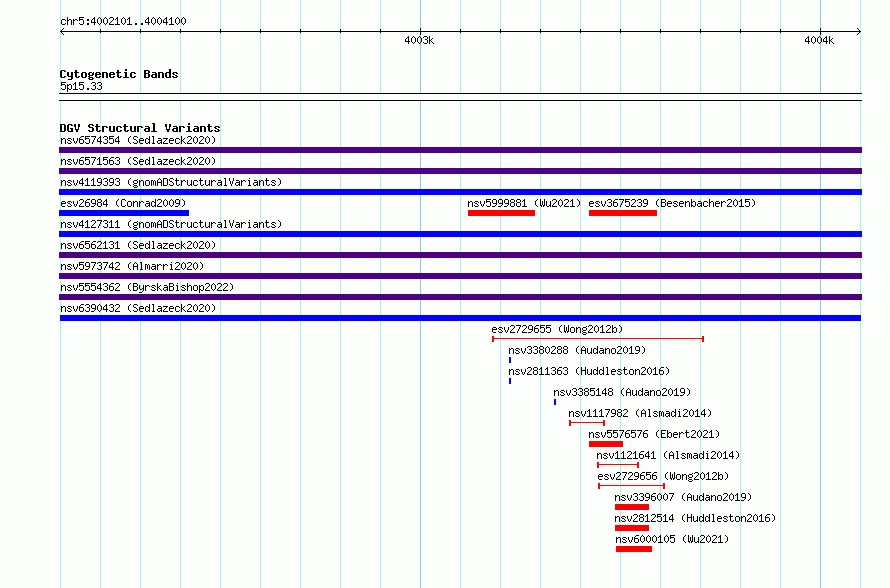
Task: Click the purple bar under nsv6562131
Action: [460, 255]
